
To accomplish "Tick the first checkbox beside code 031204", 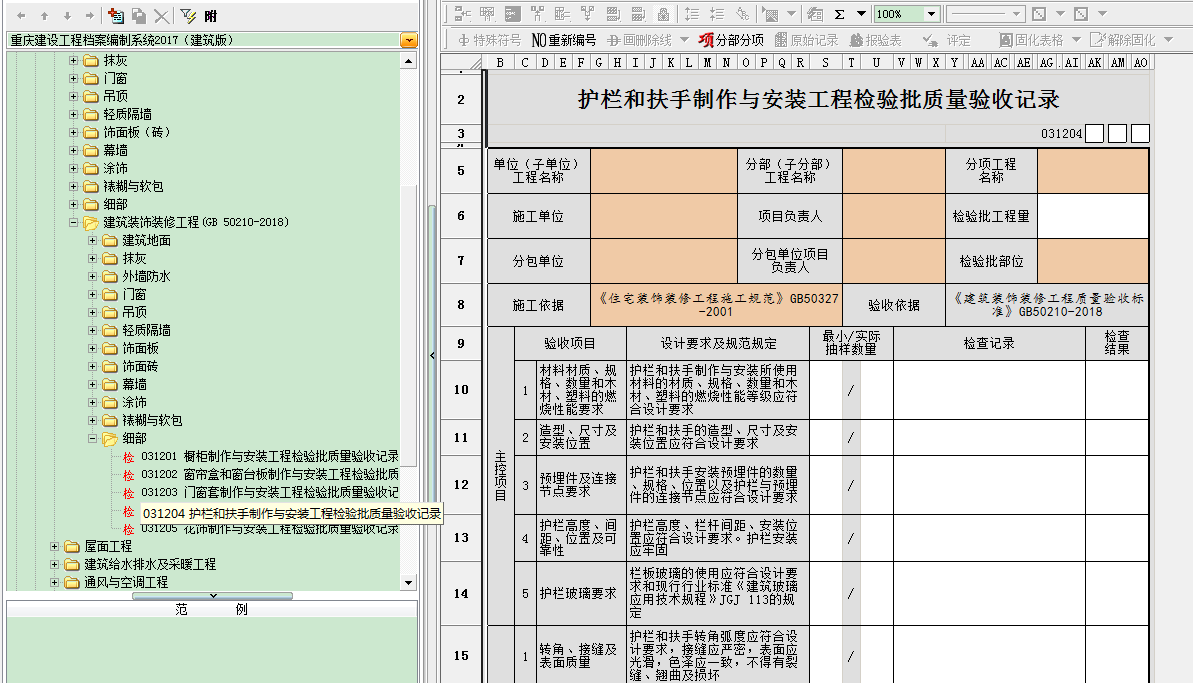I will pyautogui.click(x=1094, y=134).
